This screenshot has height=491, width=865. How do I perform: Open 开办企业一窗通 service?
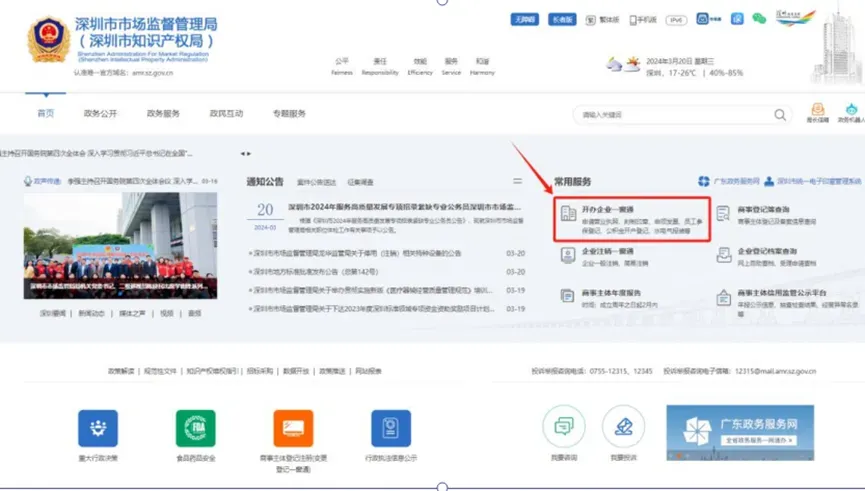632,220
